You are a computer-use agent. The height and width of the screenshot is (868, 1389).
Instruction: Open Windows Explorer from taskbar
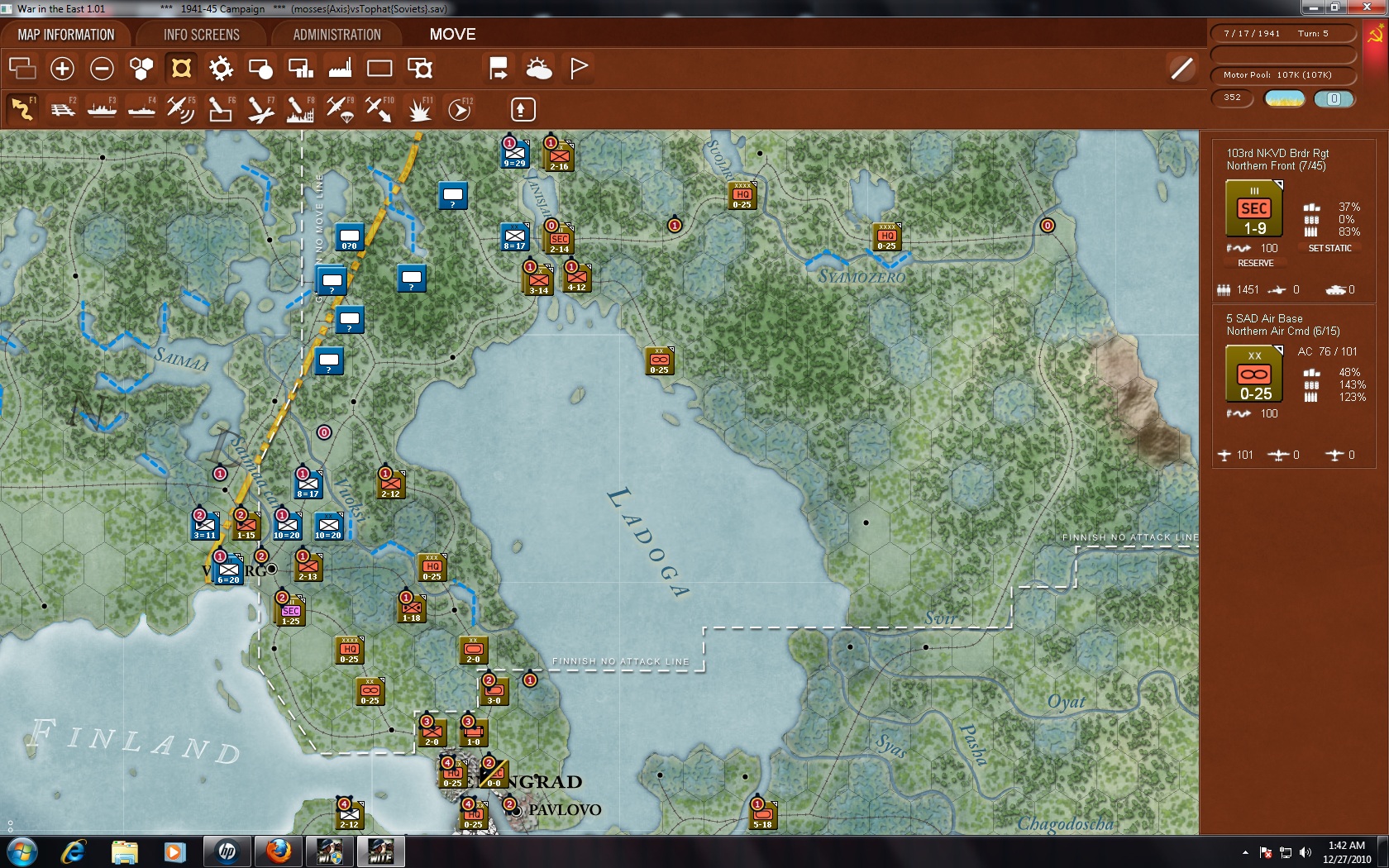[124, 851]
